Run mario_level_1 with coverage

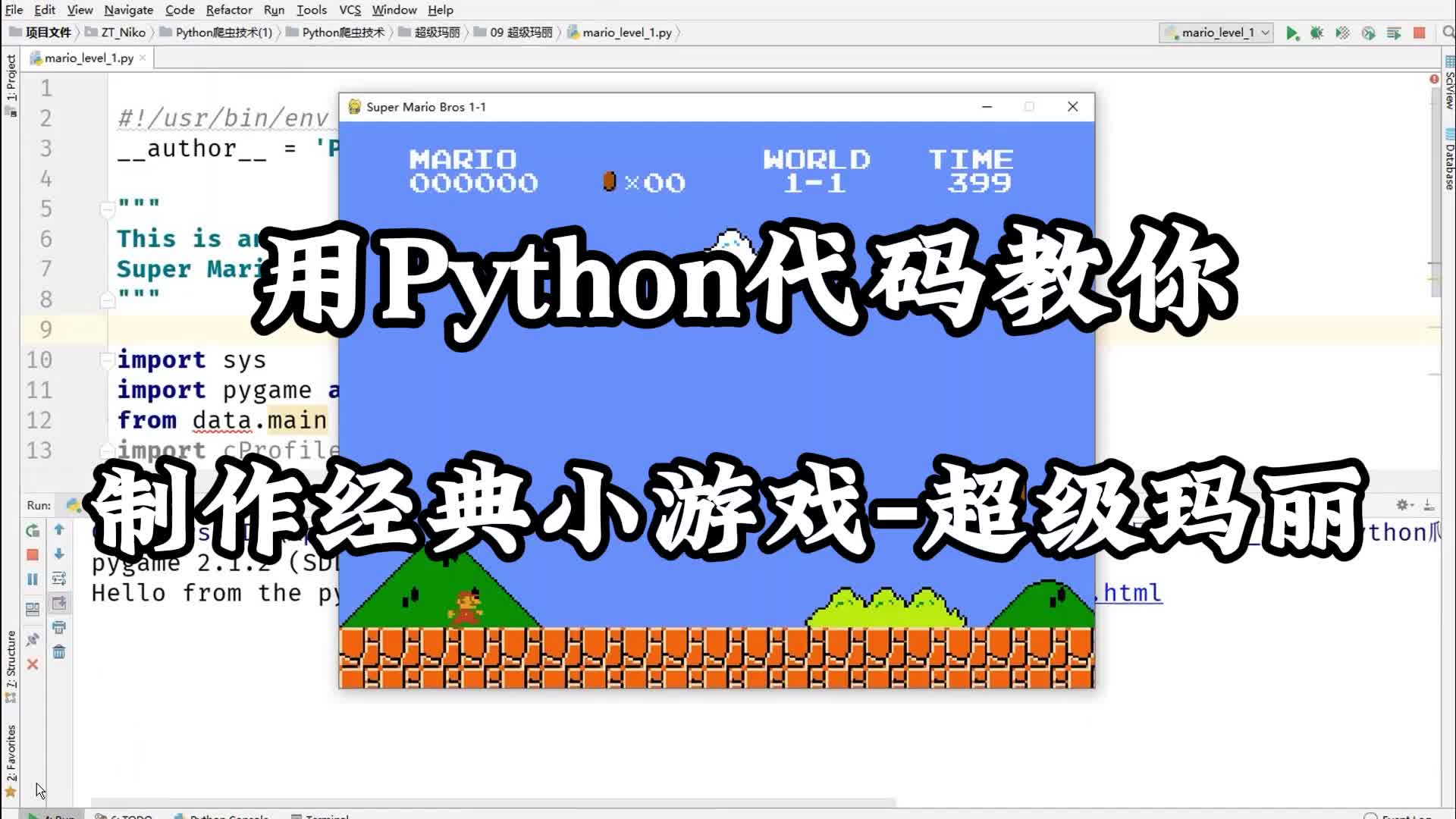[x=1342, y=33]
